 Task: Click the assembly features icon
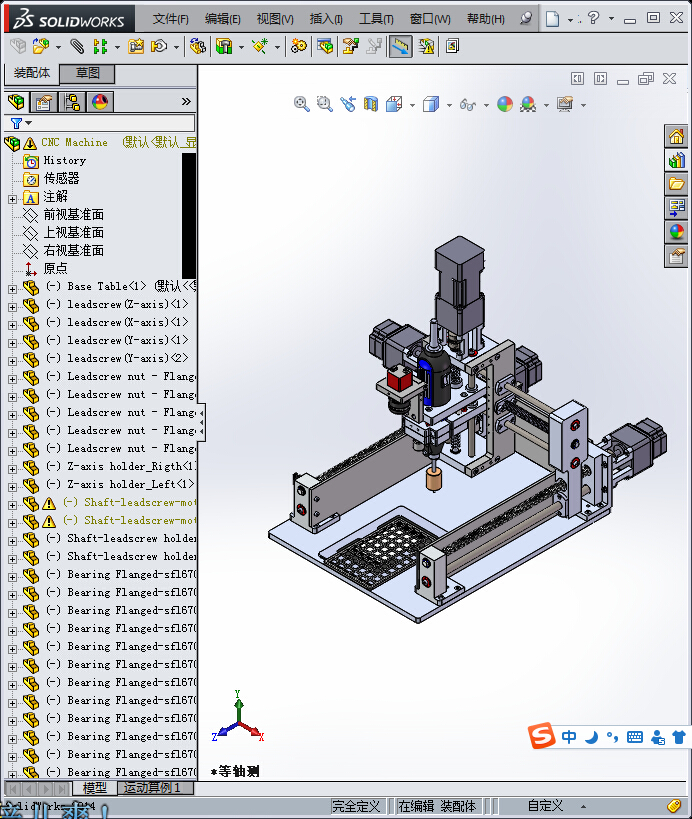click(224, 46)
